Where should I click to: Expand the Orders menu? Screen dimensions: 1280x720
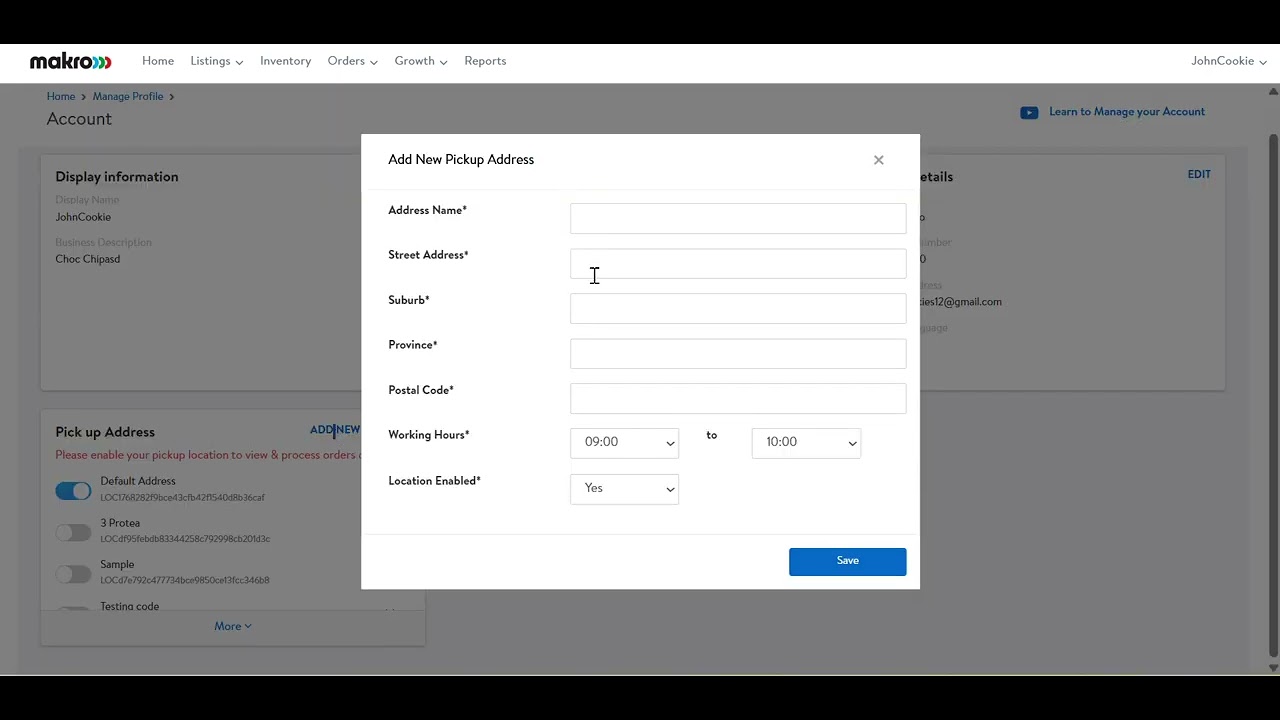pyautogui.click(x=353, y=61)
